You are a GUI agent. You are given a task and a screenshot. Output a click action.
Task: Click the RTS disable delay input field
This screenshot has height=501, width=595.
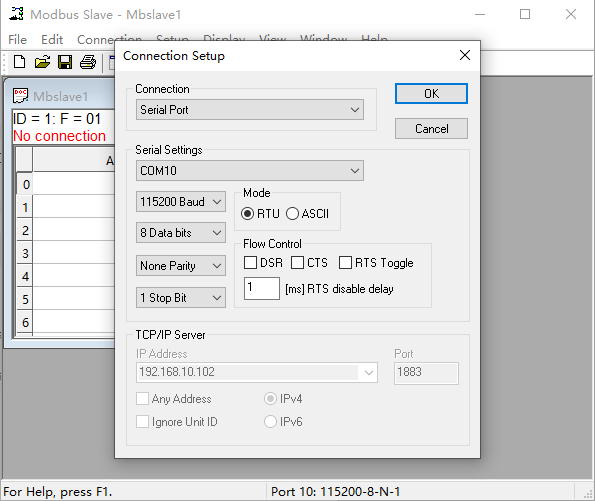click(x=262, y=288)
